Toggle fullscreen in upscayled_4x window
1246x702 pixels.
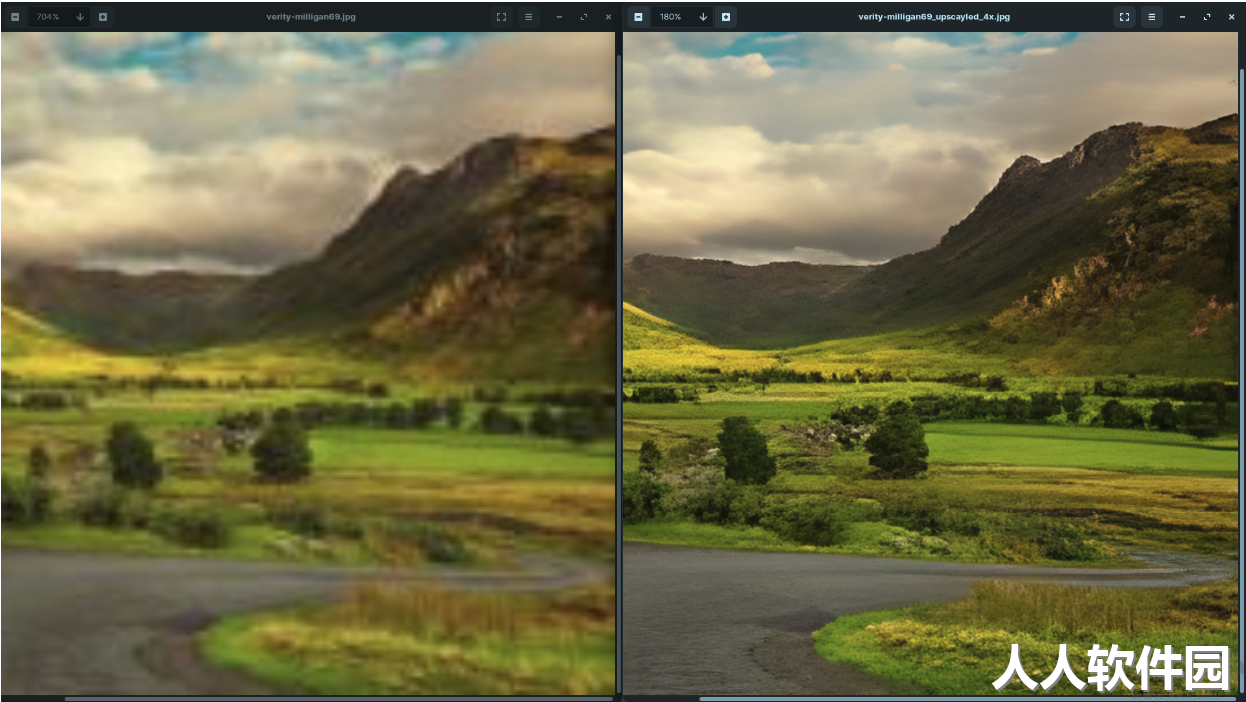1125,17
